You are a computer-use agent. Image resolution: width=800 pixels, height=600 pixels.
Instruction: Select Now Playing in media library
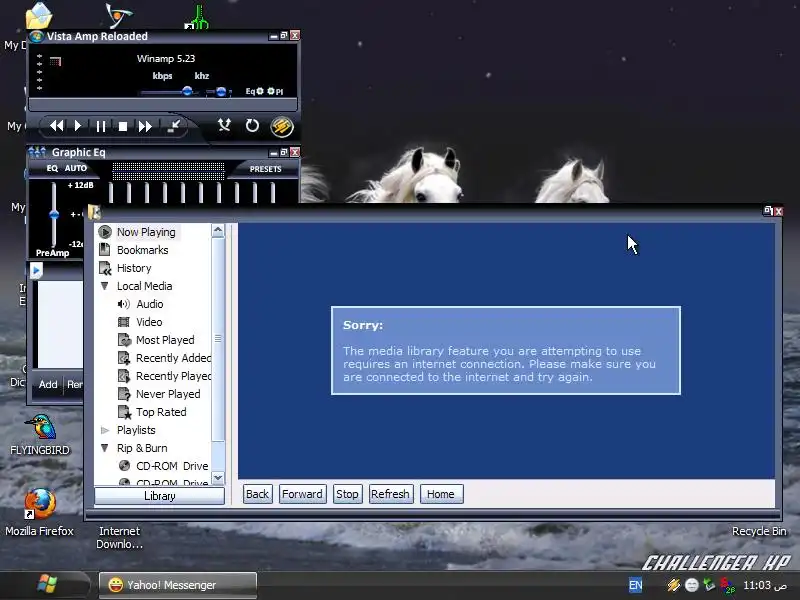(x=146, y=232)
